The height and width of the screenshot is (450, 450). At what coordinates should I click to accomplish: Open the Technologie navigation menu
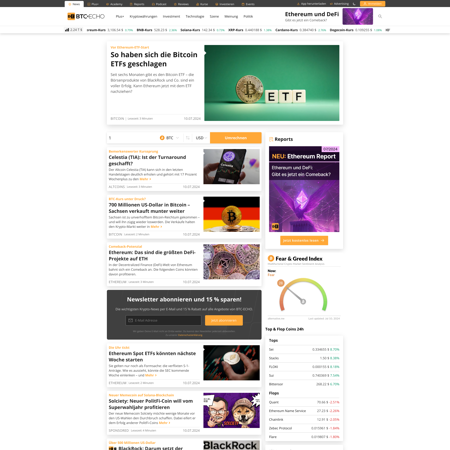tap(195, 16)
